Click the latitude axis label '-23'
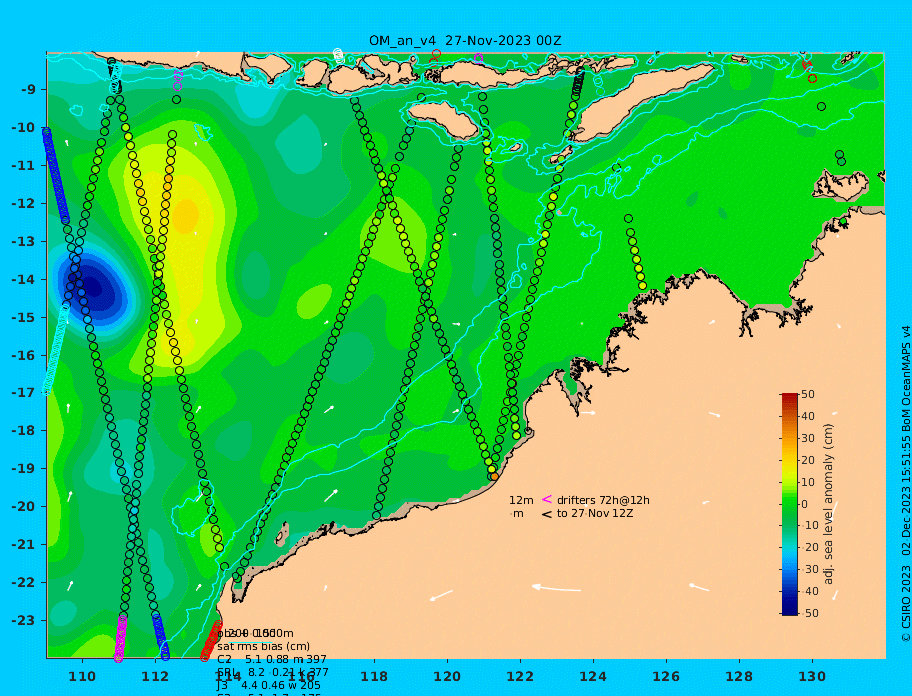This screenshot has height=696, width=912. [23, 620]
